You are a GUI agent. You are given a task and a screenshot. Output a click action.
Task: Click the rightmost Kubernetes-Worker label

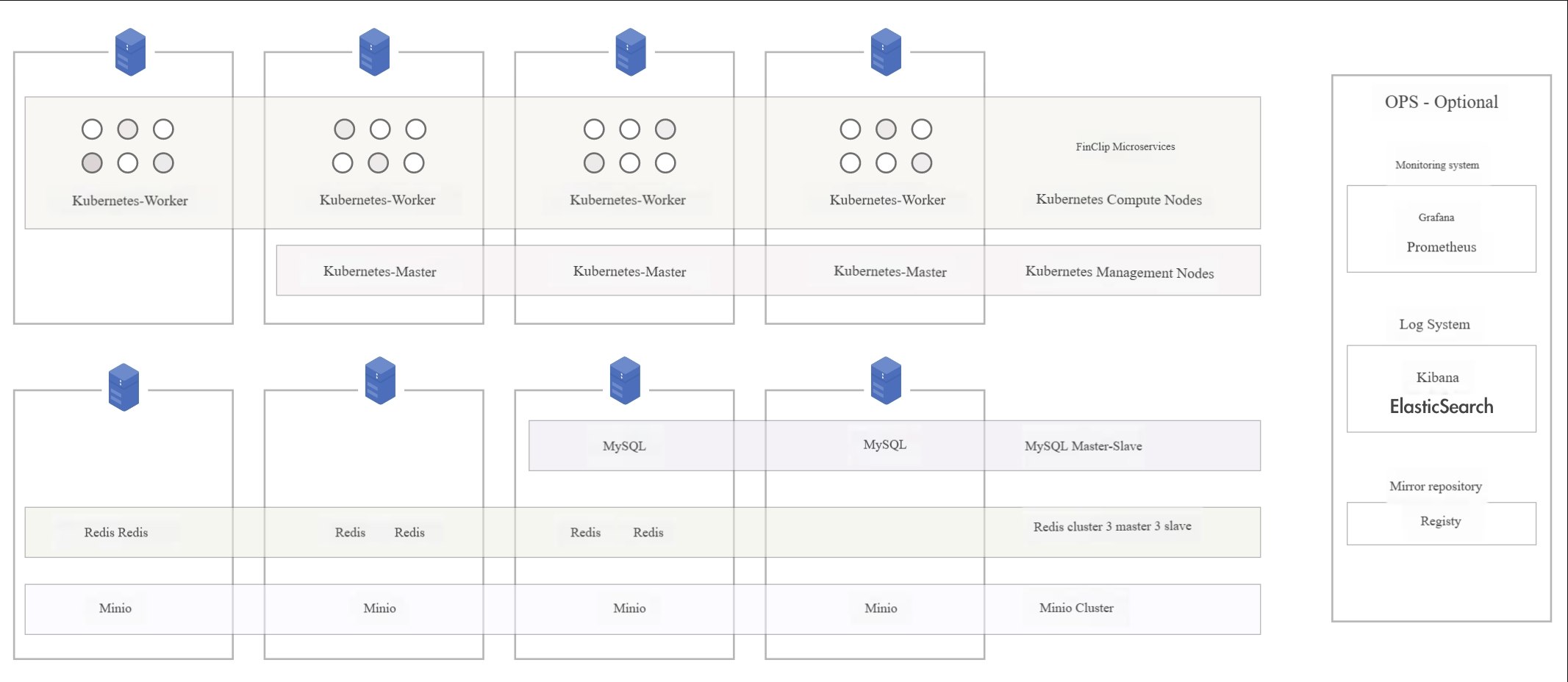coord(887,200)
